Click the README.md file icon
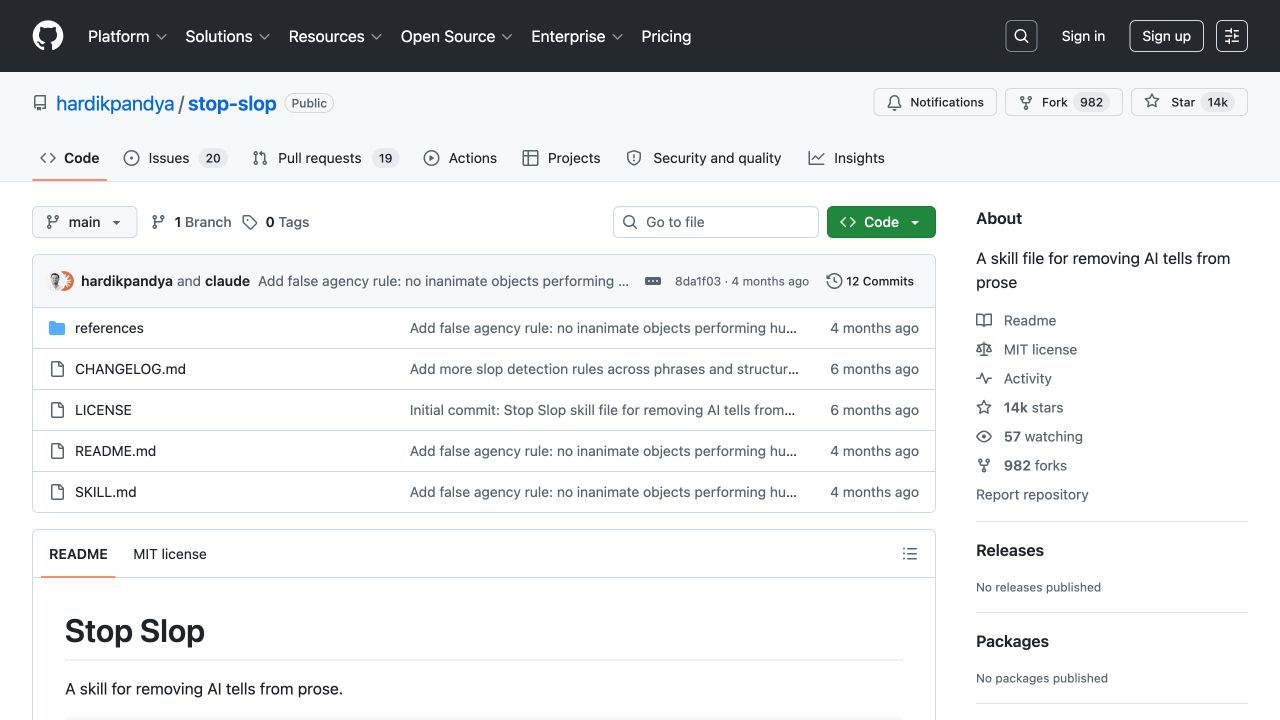1280x720 pixels. point(57,451)
